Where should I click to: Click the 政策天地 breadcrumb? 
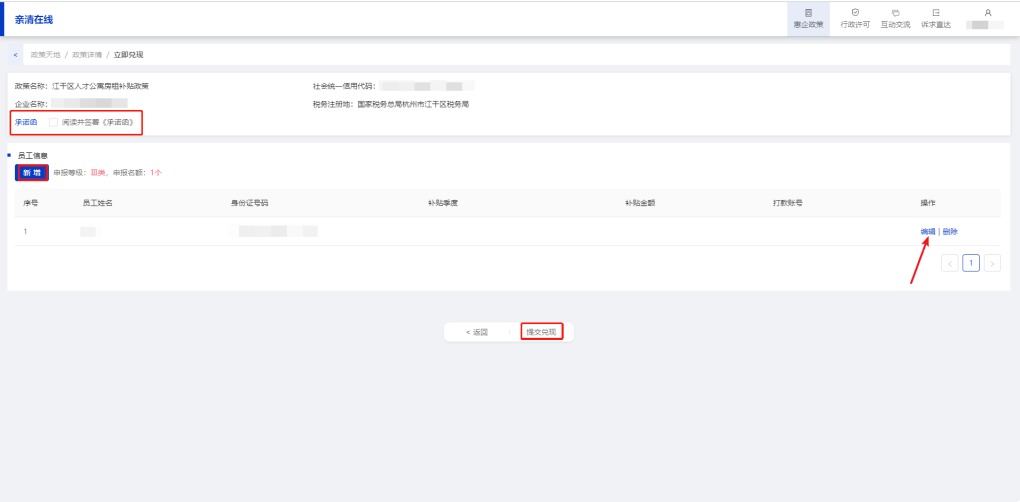(45, 54)
